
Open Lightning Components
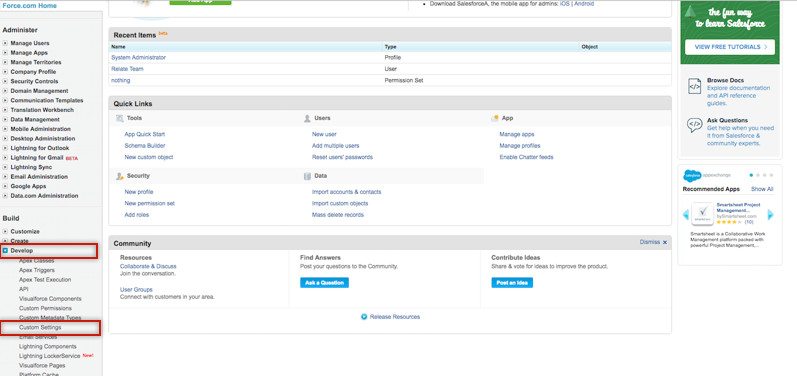click(47, 347)
